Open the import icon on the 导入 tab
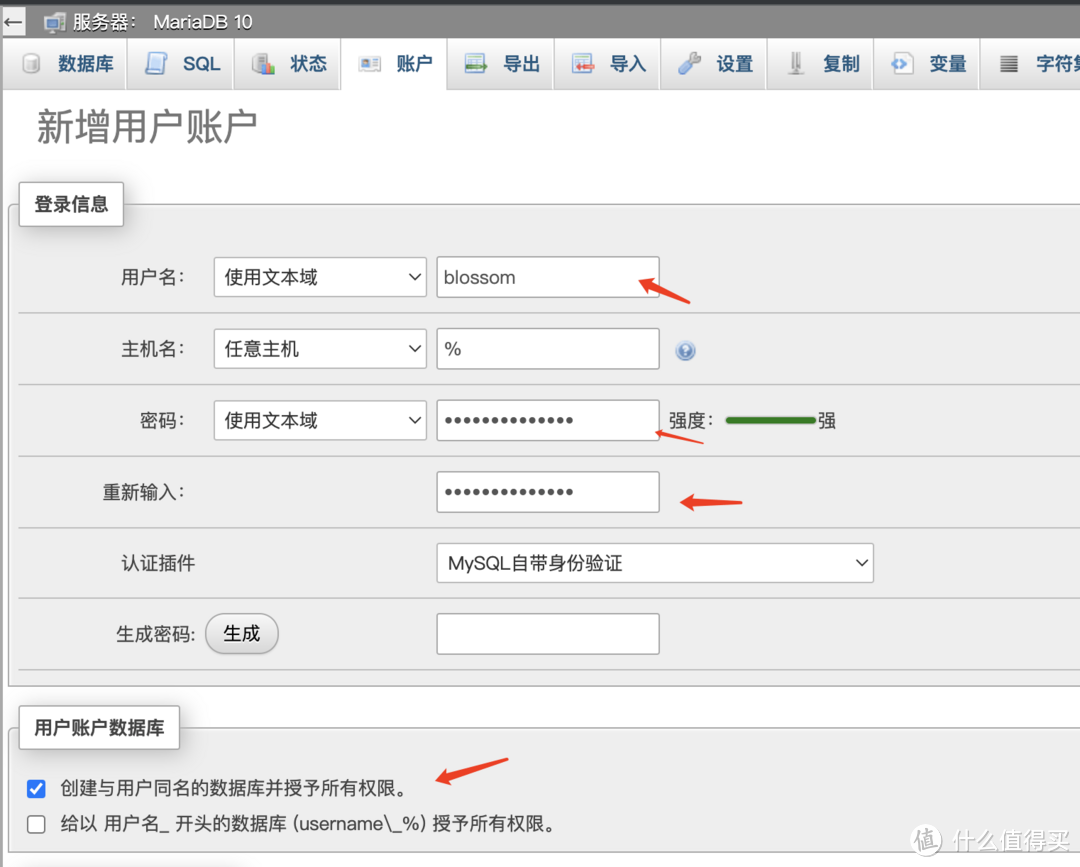 (584, 63)
